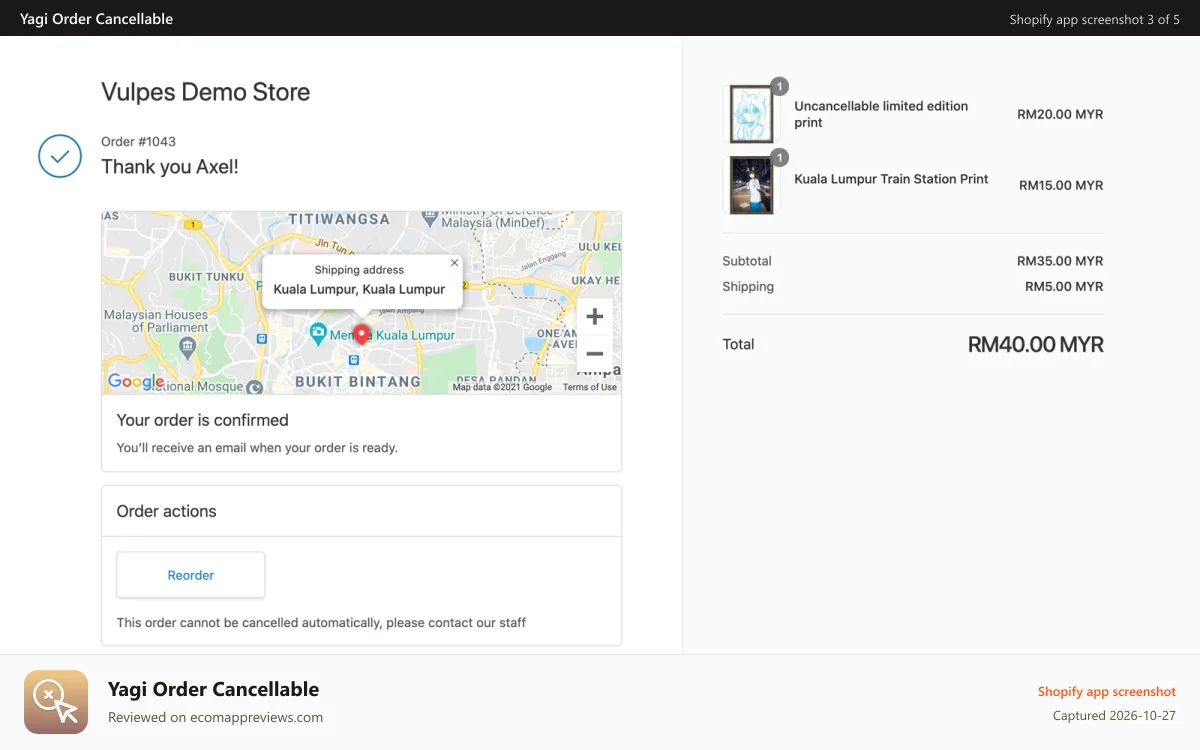Click the order confirmed checkmark icon
This screenshot has height=750, width=1200.
pyautogui.click(x=60, y=156)
